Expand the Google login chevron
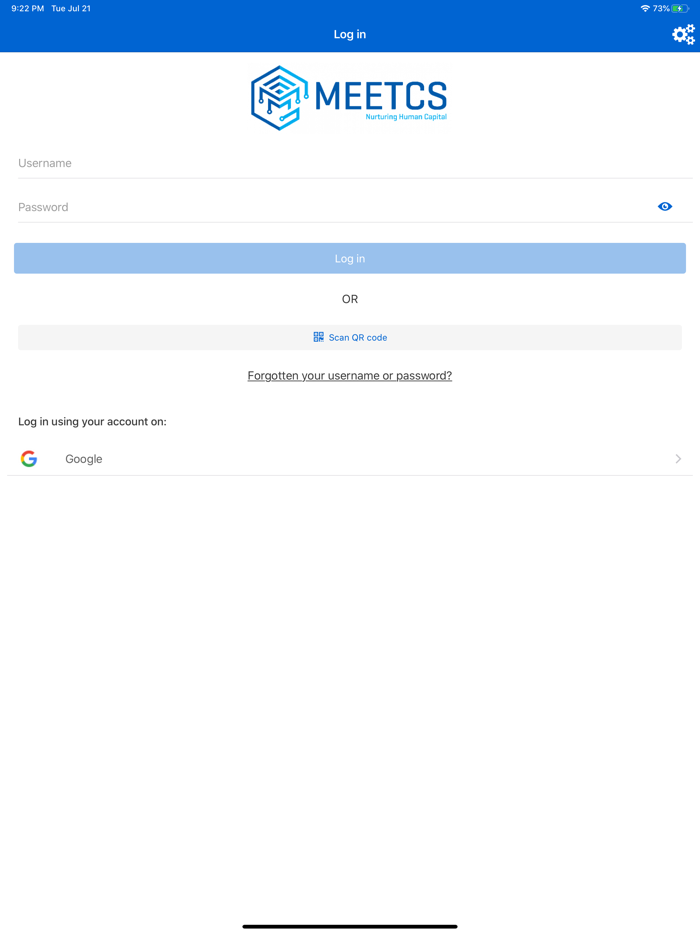 pyautogui.click(x=678, y=459)
